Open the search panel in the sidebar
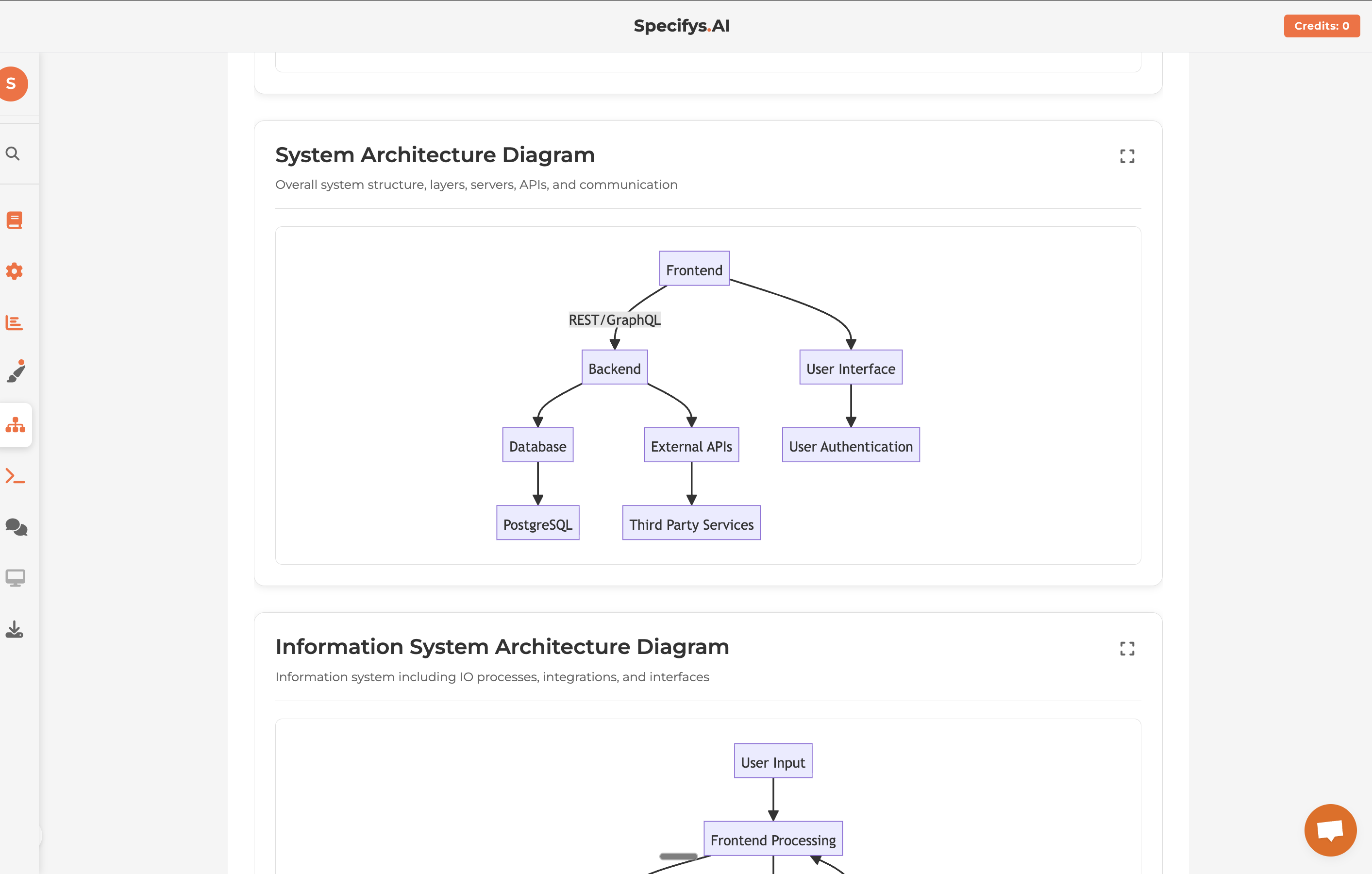The image size is (1372, 874). [13, 153]
